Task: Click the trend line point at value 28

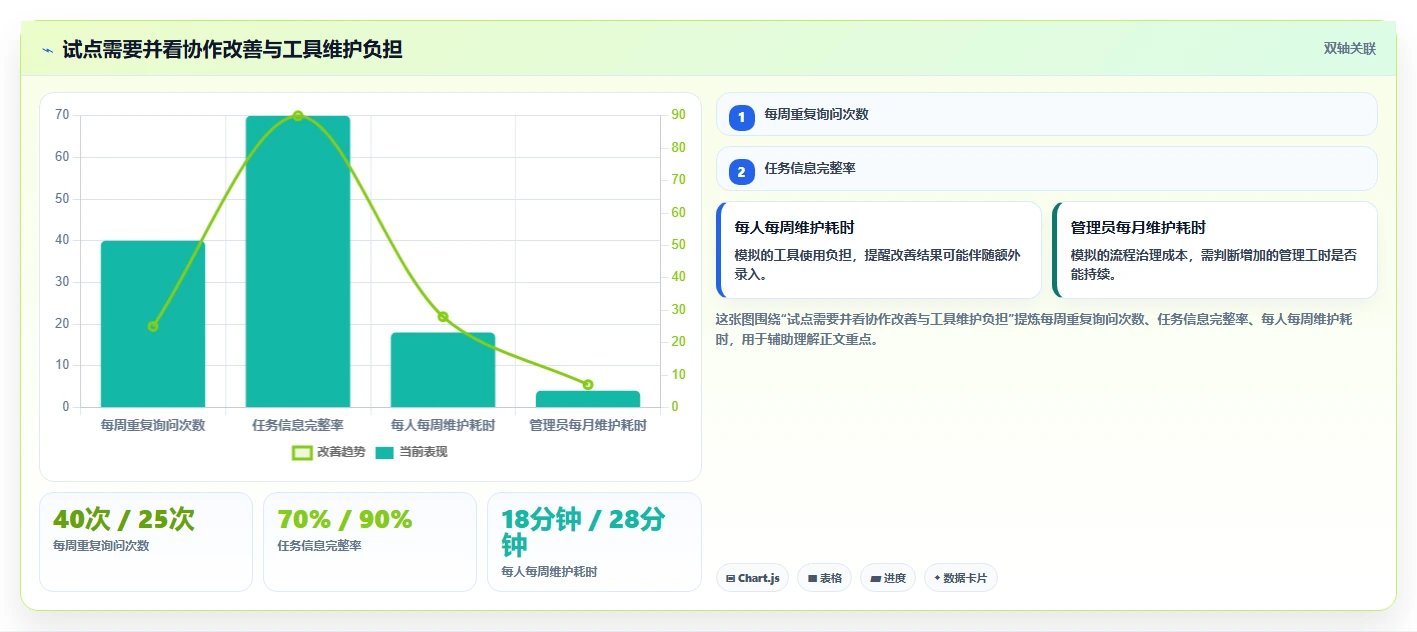Action: (443, 317)
